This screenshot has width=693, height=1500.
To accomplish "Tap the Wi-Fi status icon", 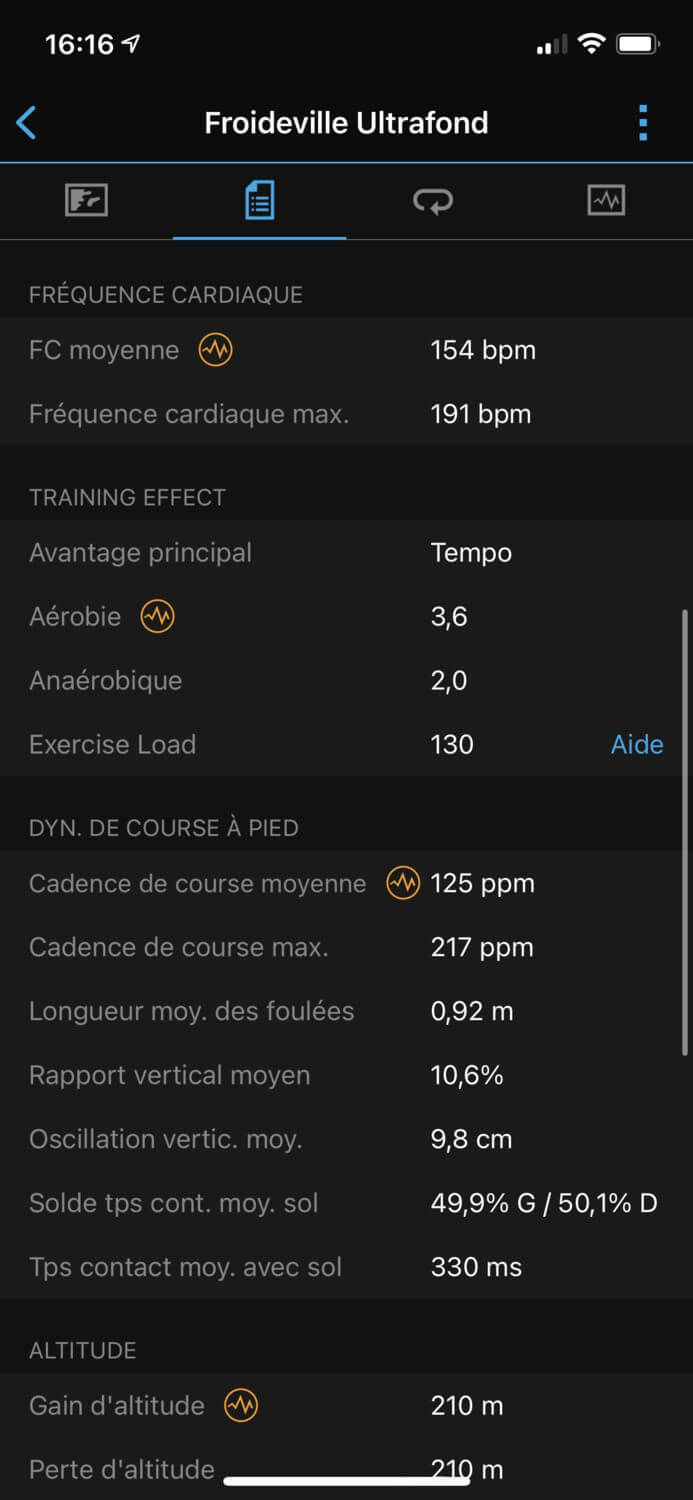I will pos(592,44).
